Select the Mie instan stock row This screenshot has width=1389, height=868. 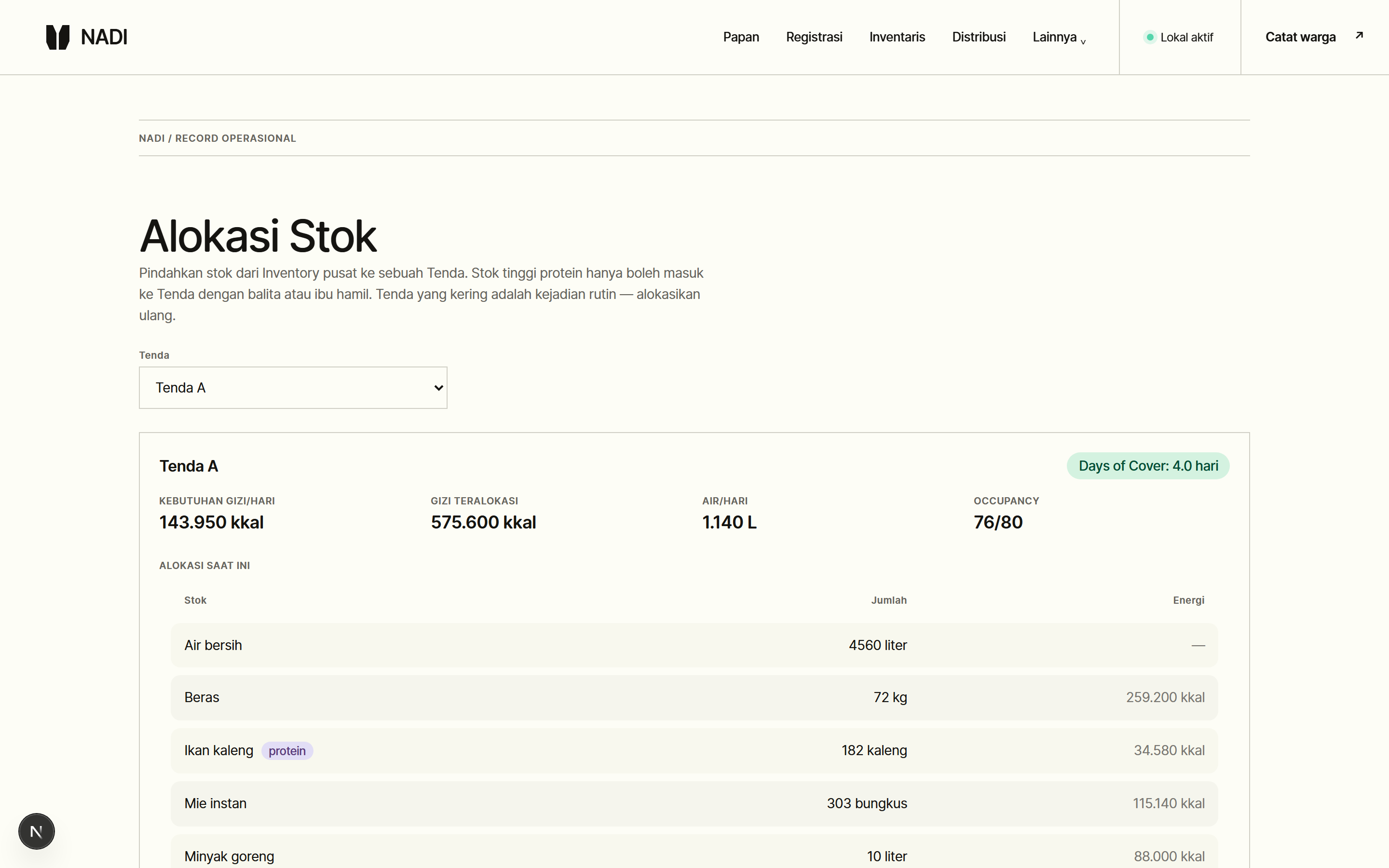tap(694, 803)
